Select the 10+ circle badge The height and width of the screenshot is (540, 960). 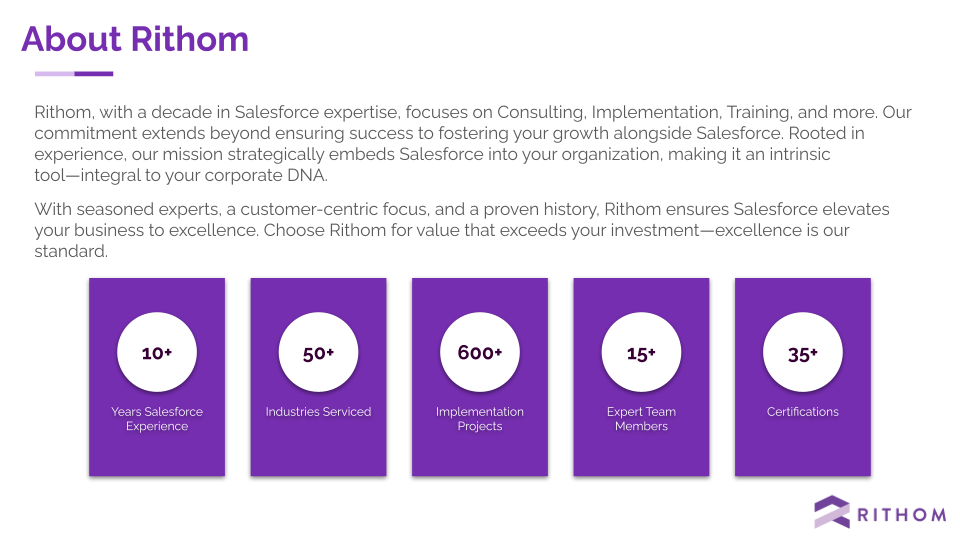(157, 352)
